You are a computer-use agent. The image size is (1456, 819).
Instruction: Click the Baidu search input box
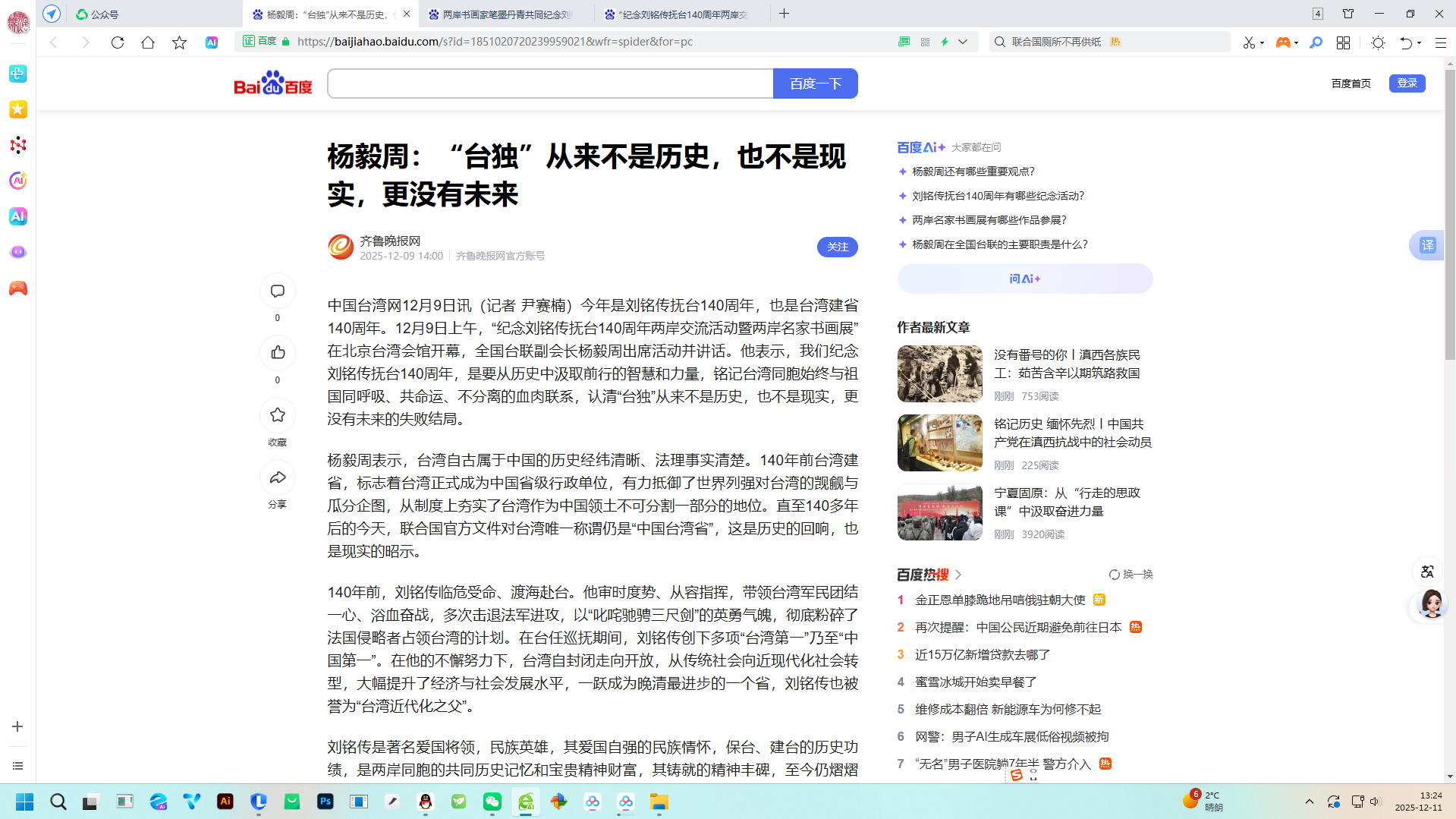click(x=550, y=83)
